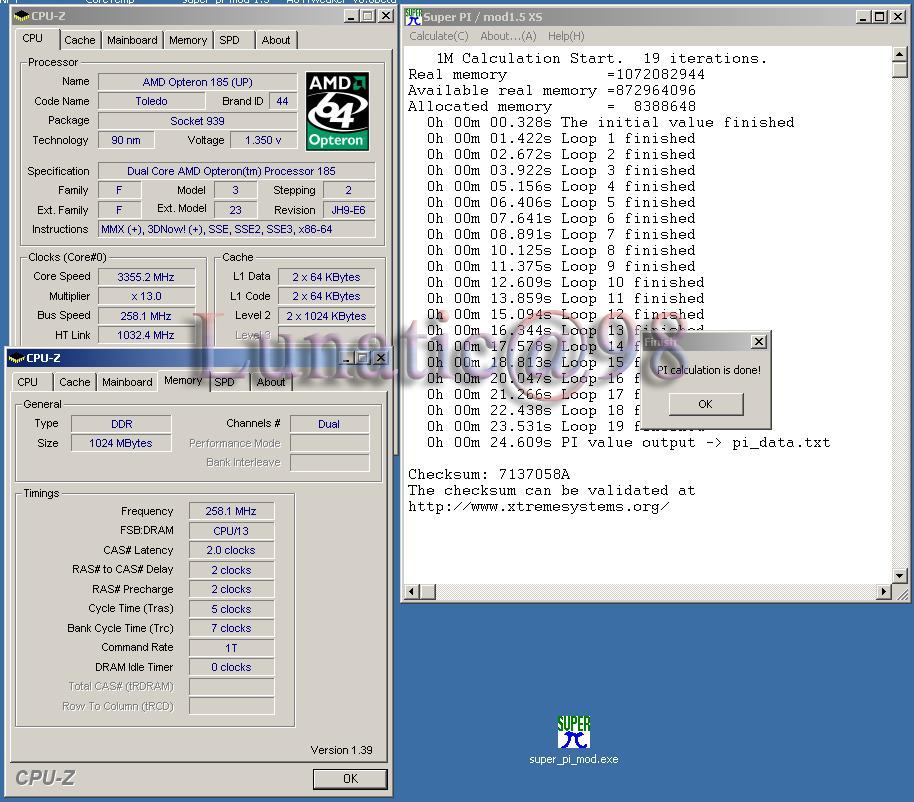Click Technology value 90 nm
The image size is (914, 802).
coord(126,140)
